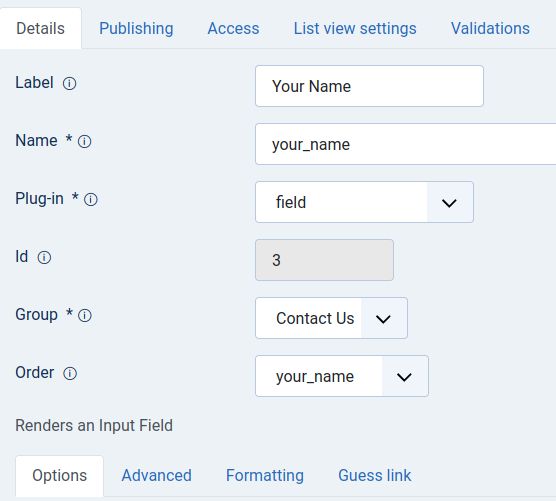Go to List view settings tab
Screen dimensions: 556x501
355,28
